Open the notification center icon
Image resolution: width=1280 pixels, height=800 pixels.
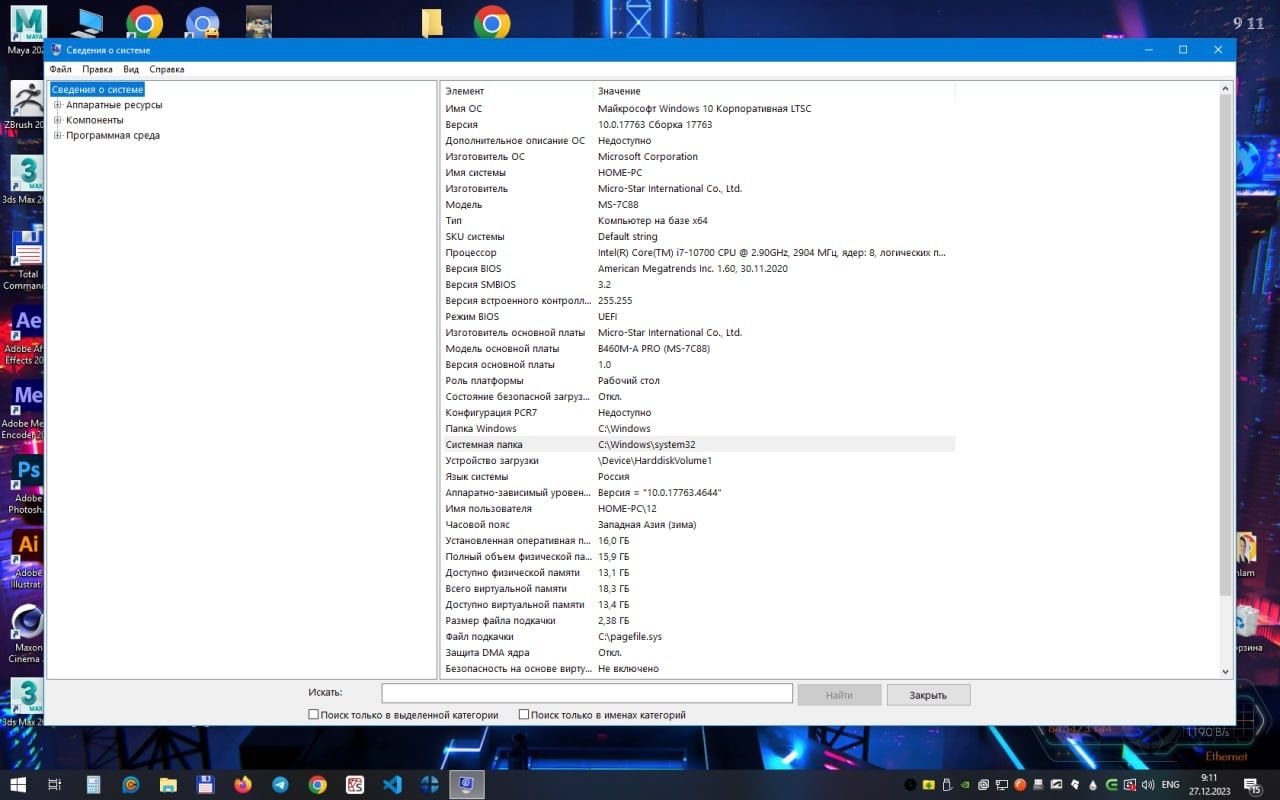click(1252, 785)
